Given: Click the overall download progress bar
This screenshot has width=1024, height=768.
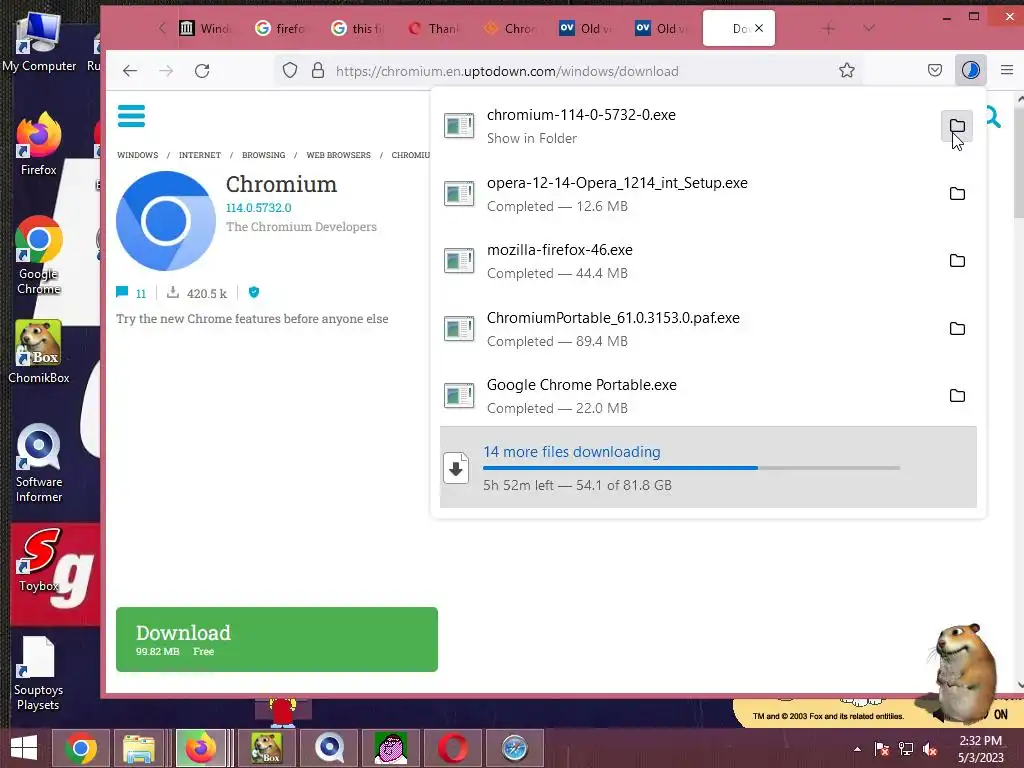Looking at the screenshot, I should pos(691,468).
